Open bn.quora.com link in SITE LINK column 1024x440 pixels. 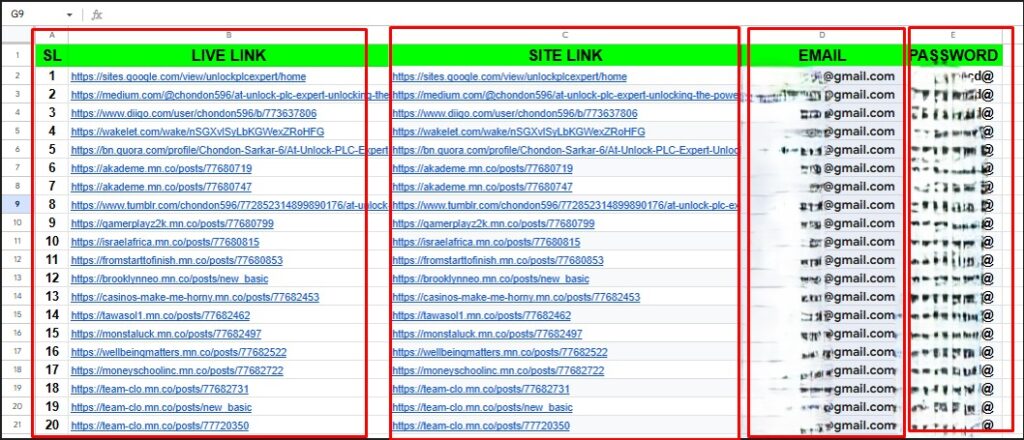click(x=566, y=150)
